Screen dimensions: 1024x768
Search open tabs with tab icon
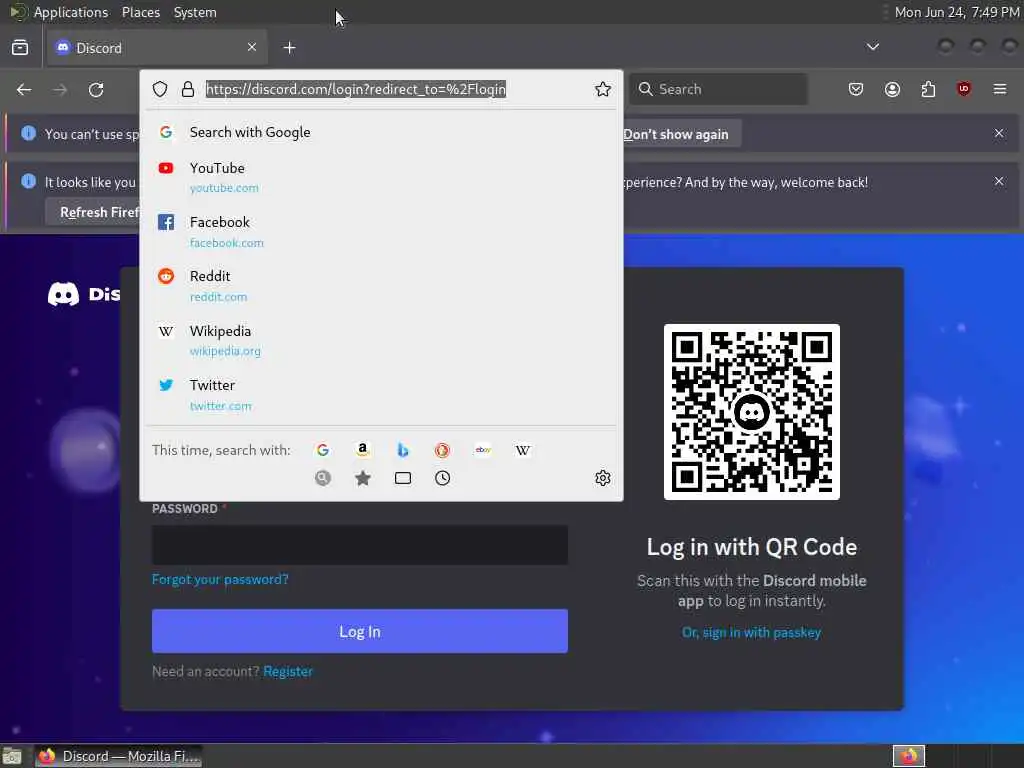(x=403, y=478)
